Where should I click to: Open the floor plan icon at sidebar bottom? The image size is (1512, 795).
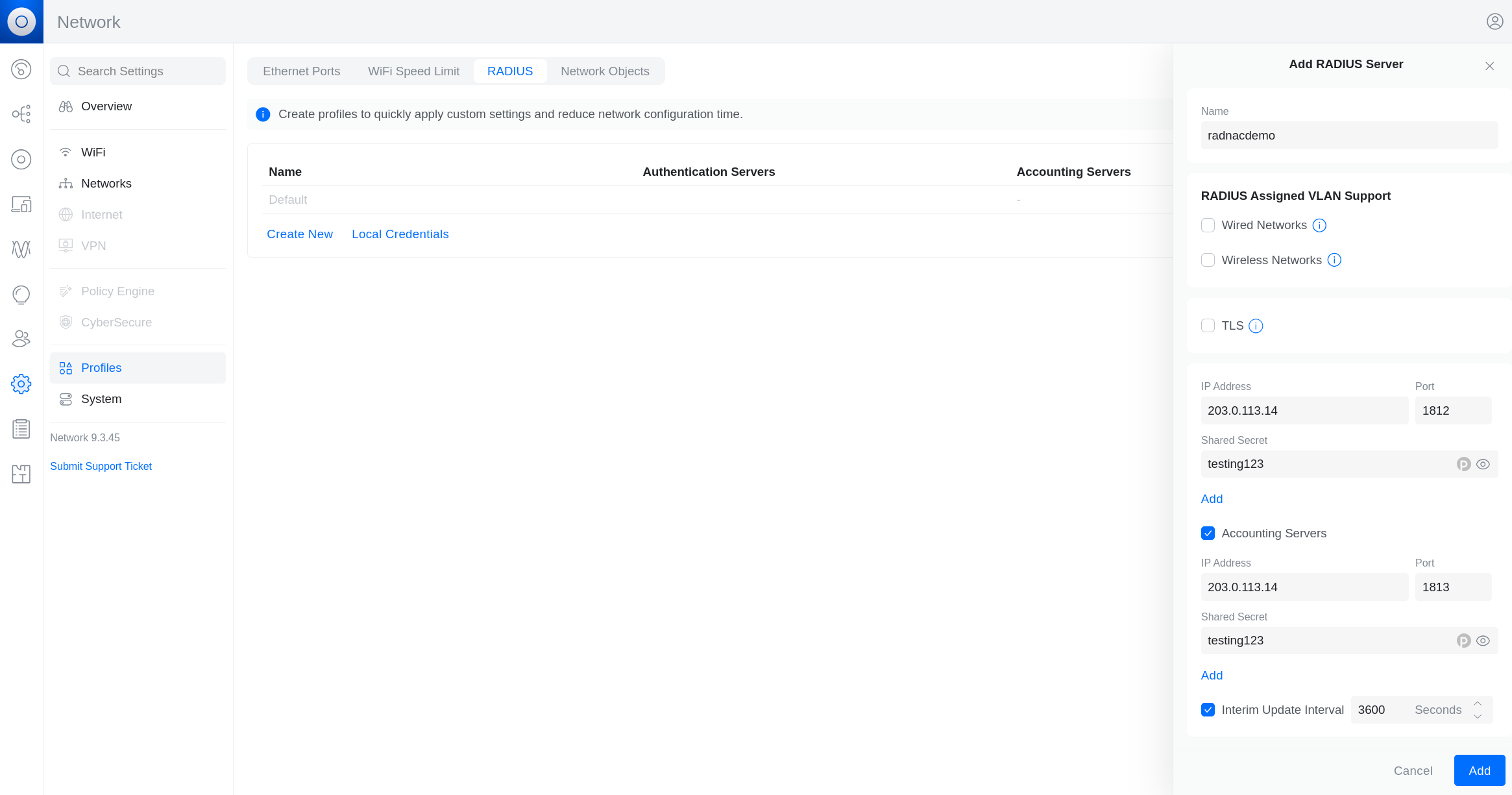(21, 474)
